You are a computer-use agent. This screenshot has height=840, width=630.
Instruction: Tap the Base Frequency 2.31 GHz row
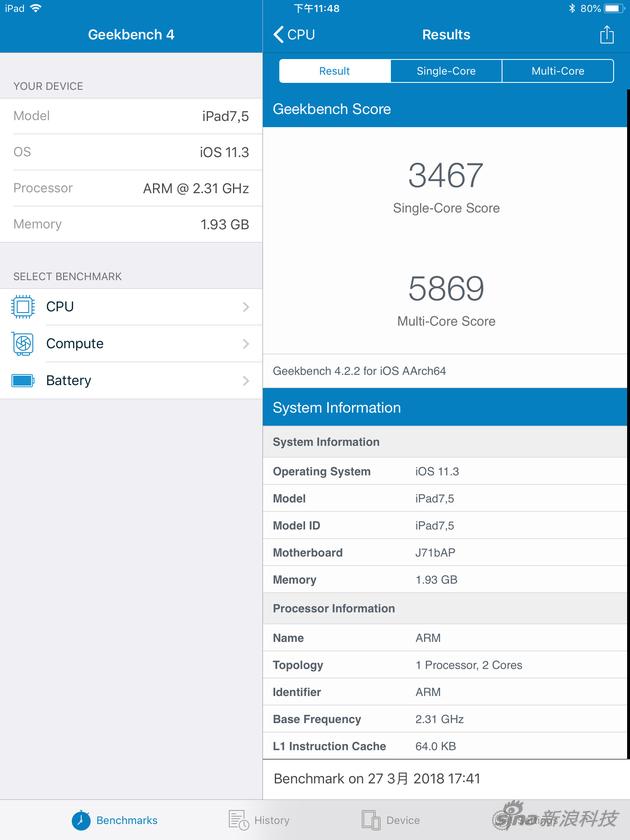click(x=445, y=719)
